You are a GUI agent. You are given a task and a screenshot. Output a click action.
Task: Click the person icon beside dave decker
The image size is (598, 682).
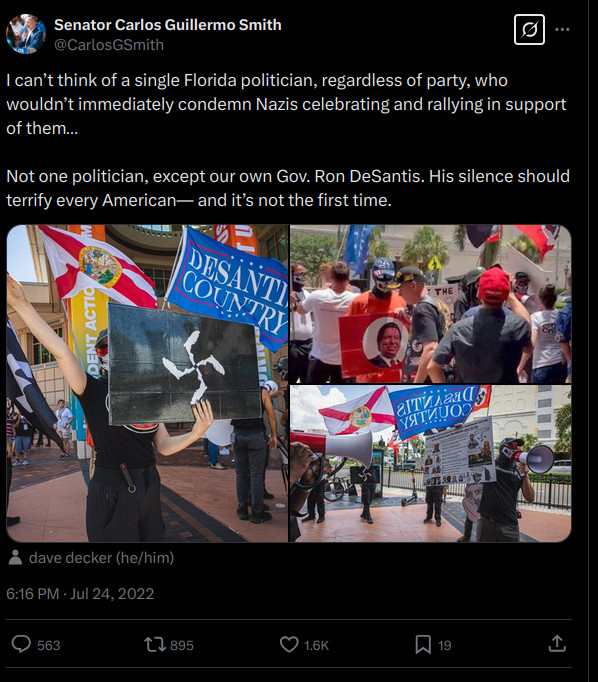16,558
